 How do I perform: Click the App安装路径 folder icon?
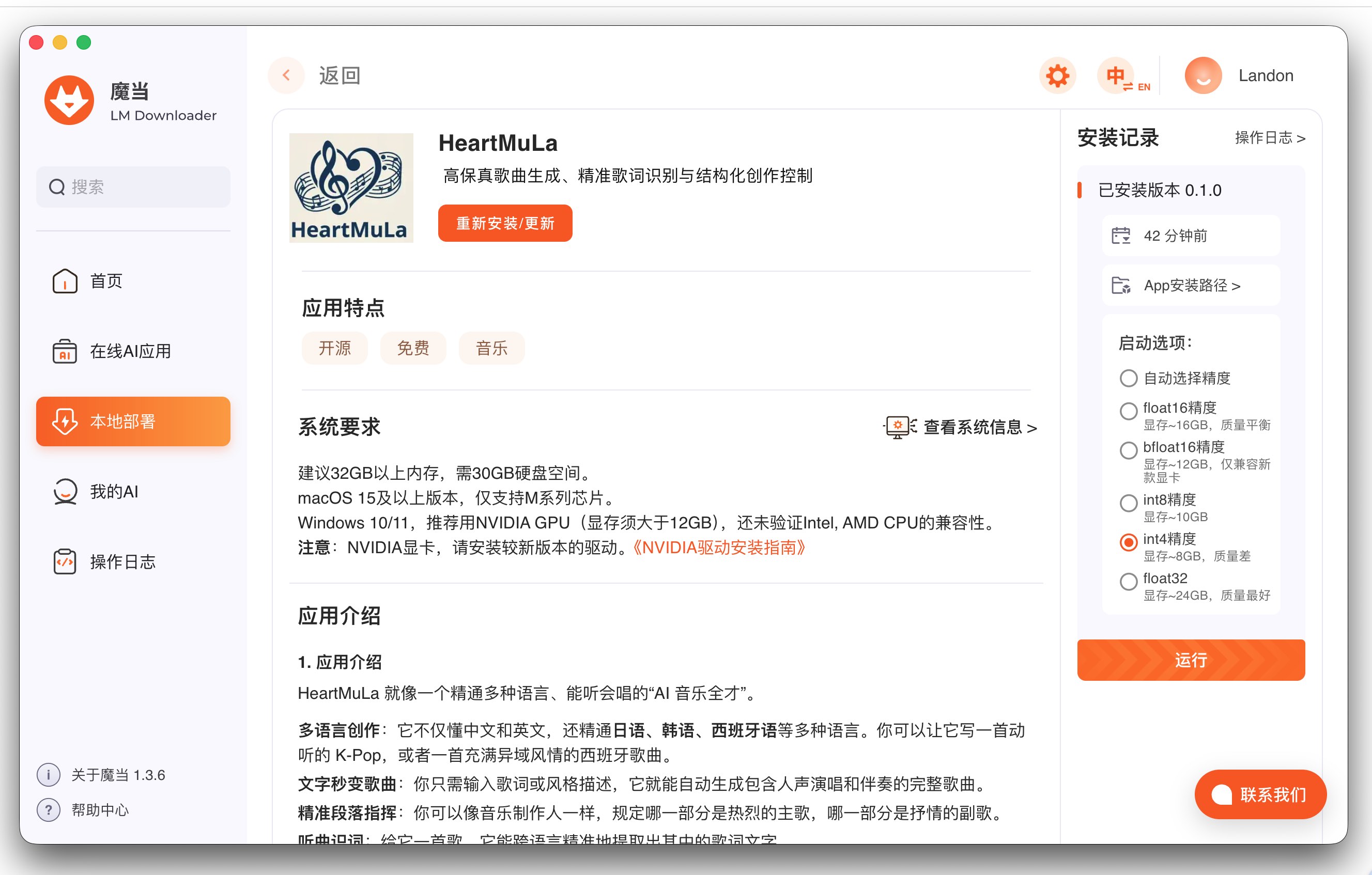click(1120, 286)
